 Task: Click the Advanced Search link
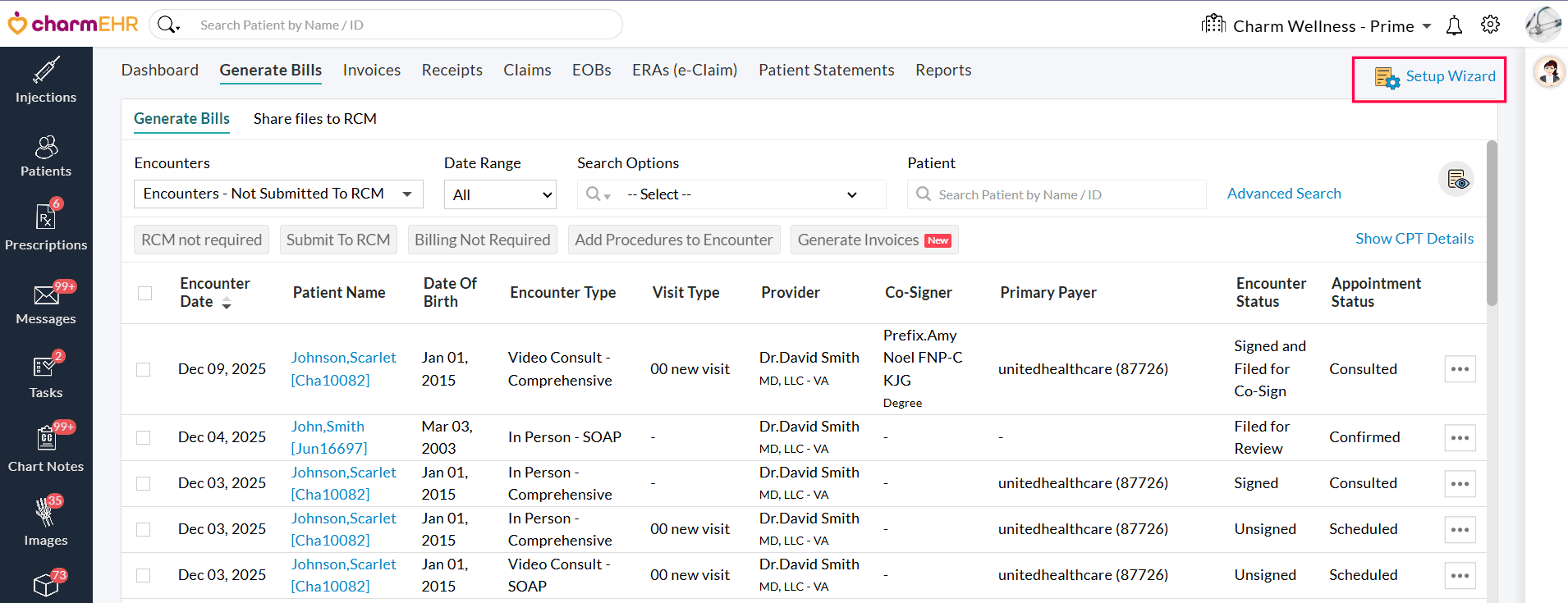1284,194
